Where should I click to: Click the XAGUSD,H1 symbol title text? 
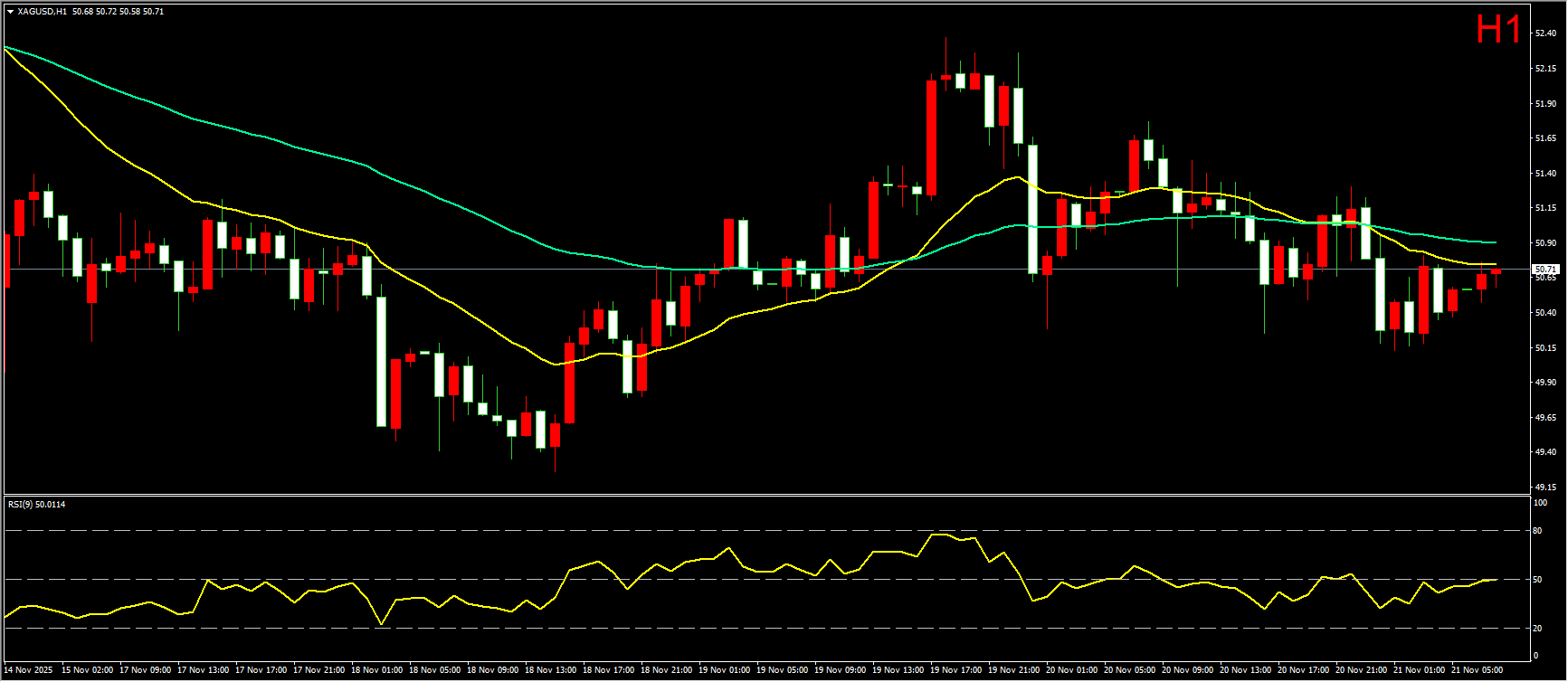(x=43, y=12)
